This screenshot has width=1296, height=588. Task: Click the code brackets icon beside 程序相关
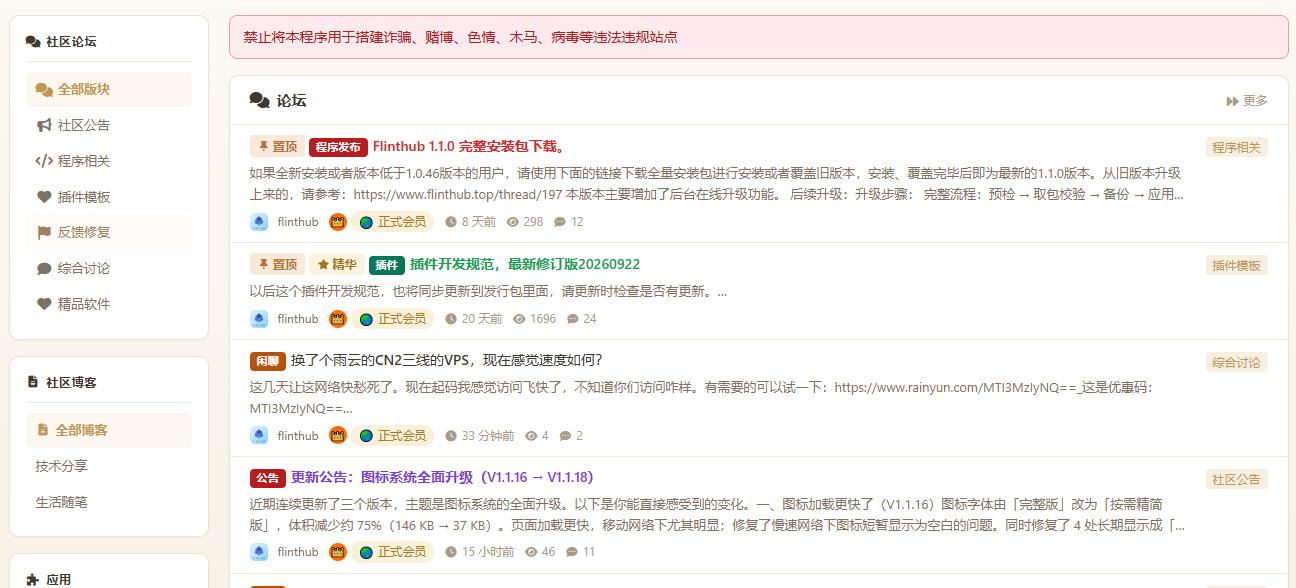tap(44, 161)
